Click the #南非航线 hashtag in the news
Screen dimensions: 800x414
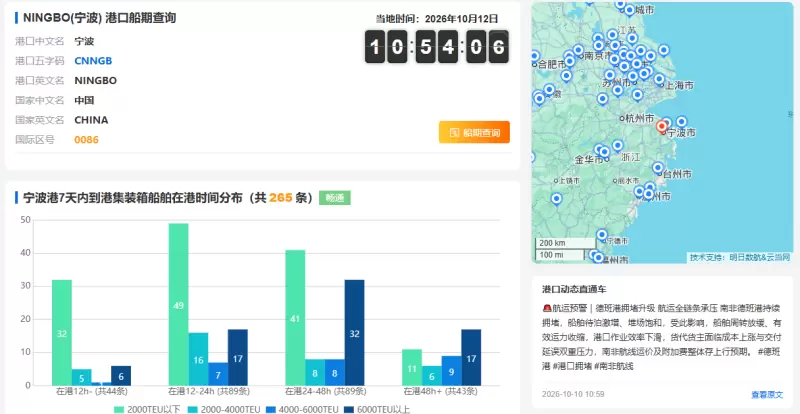point(614,366)
